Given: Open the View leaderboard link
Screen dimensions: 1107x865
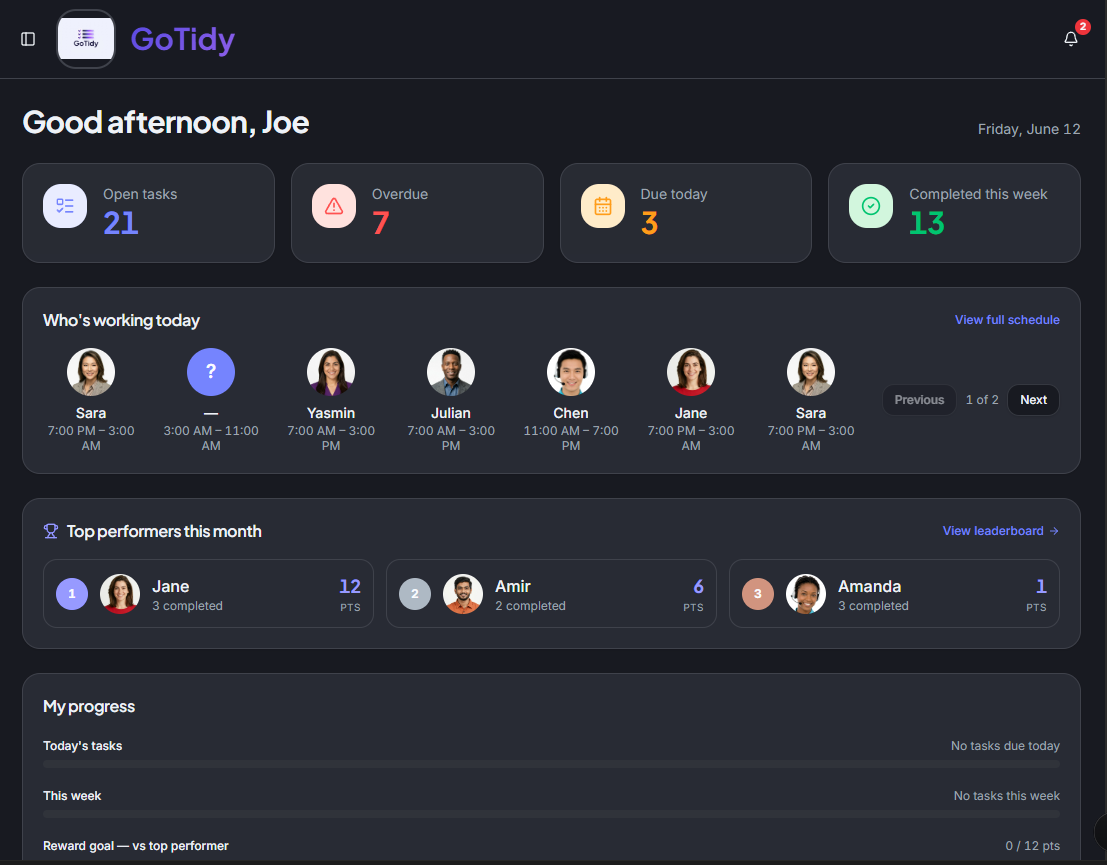Looking at the screenshot, I should click(x=1001, y=531).
